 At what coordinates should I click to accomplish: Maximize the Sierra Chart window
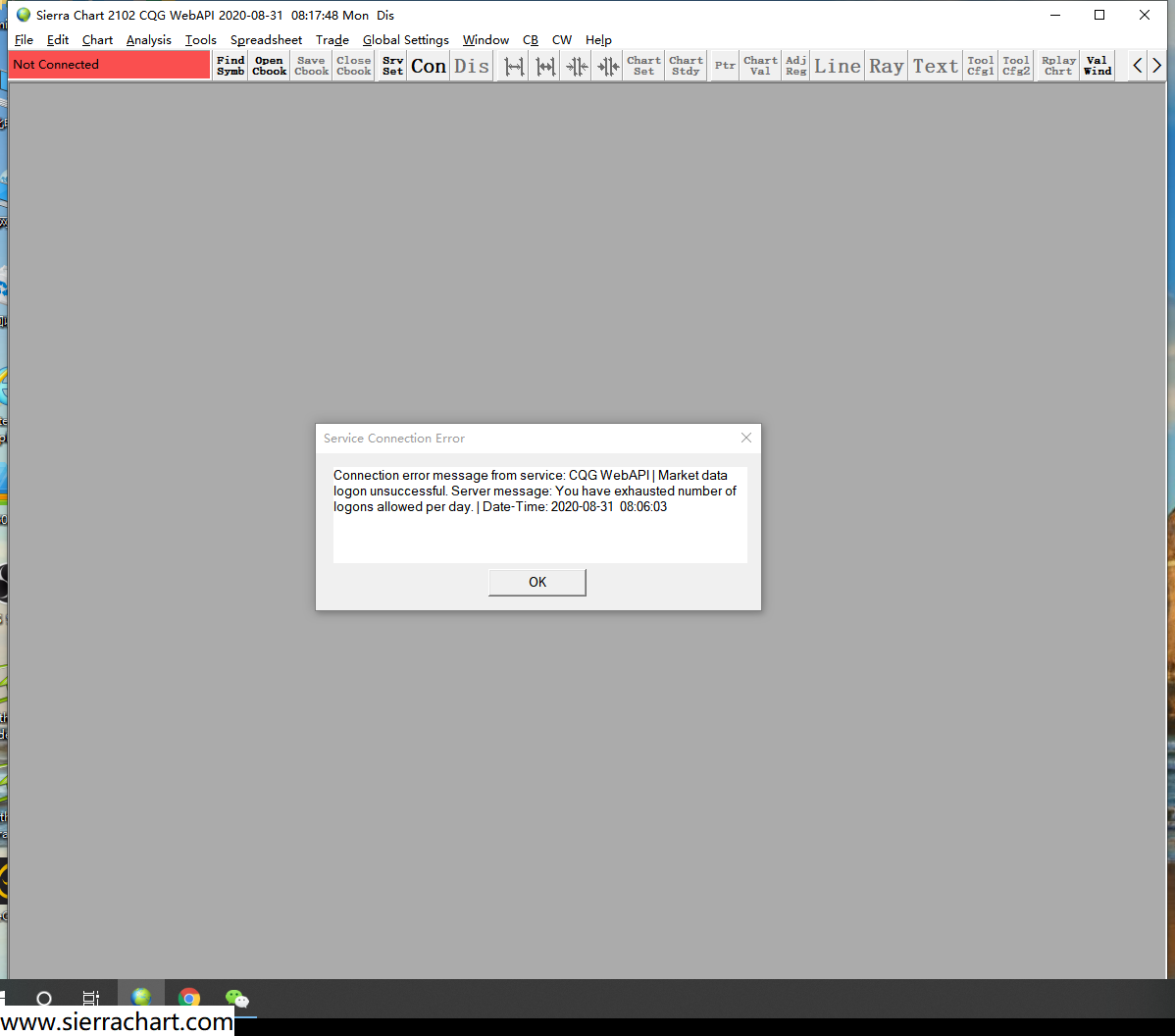[x=1099, y=15]
